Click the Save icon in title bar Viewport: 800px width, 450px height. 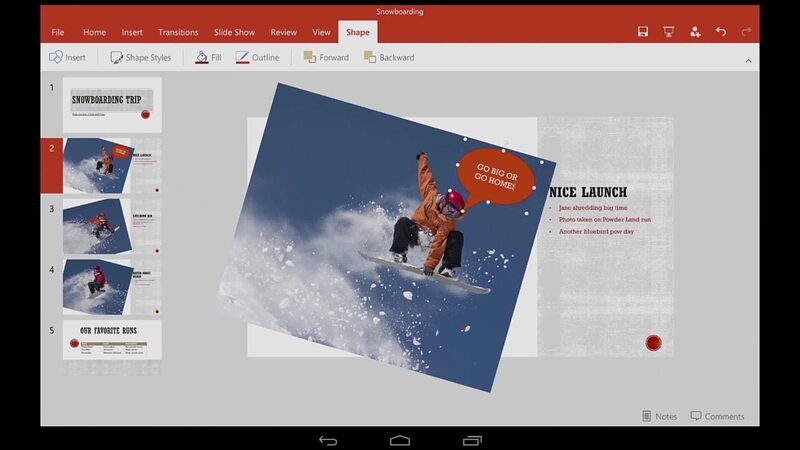643,32
